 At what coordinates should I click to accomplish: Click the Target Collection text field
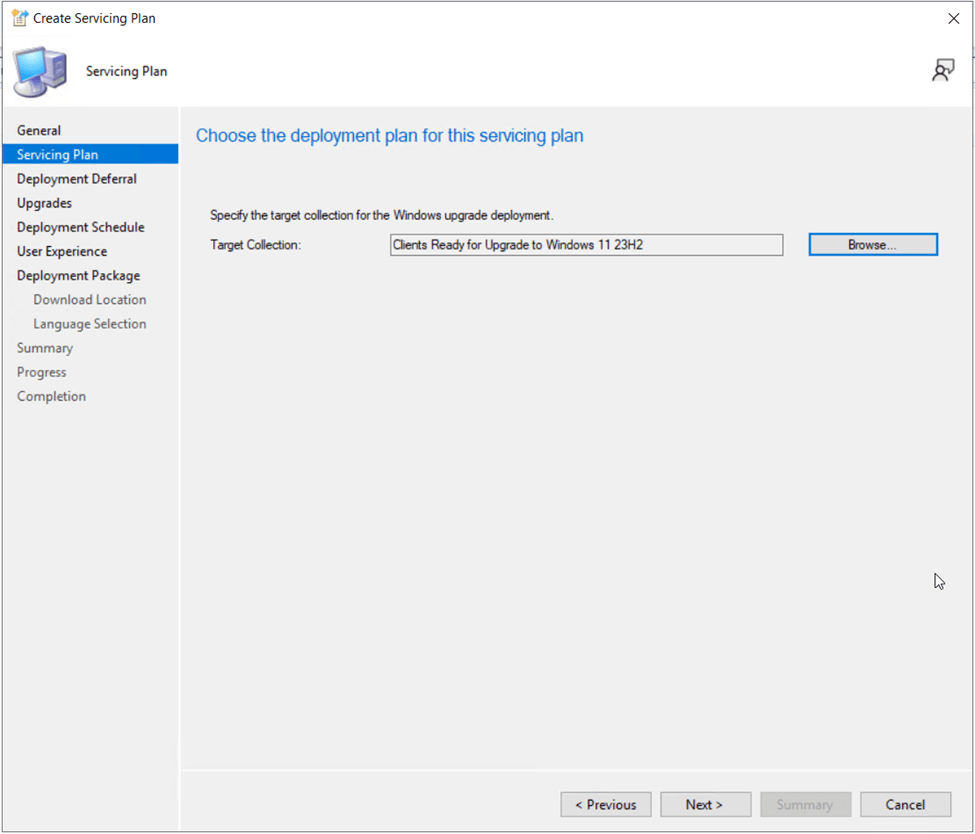point(586,245)
